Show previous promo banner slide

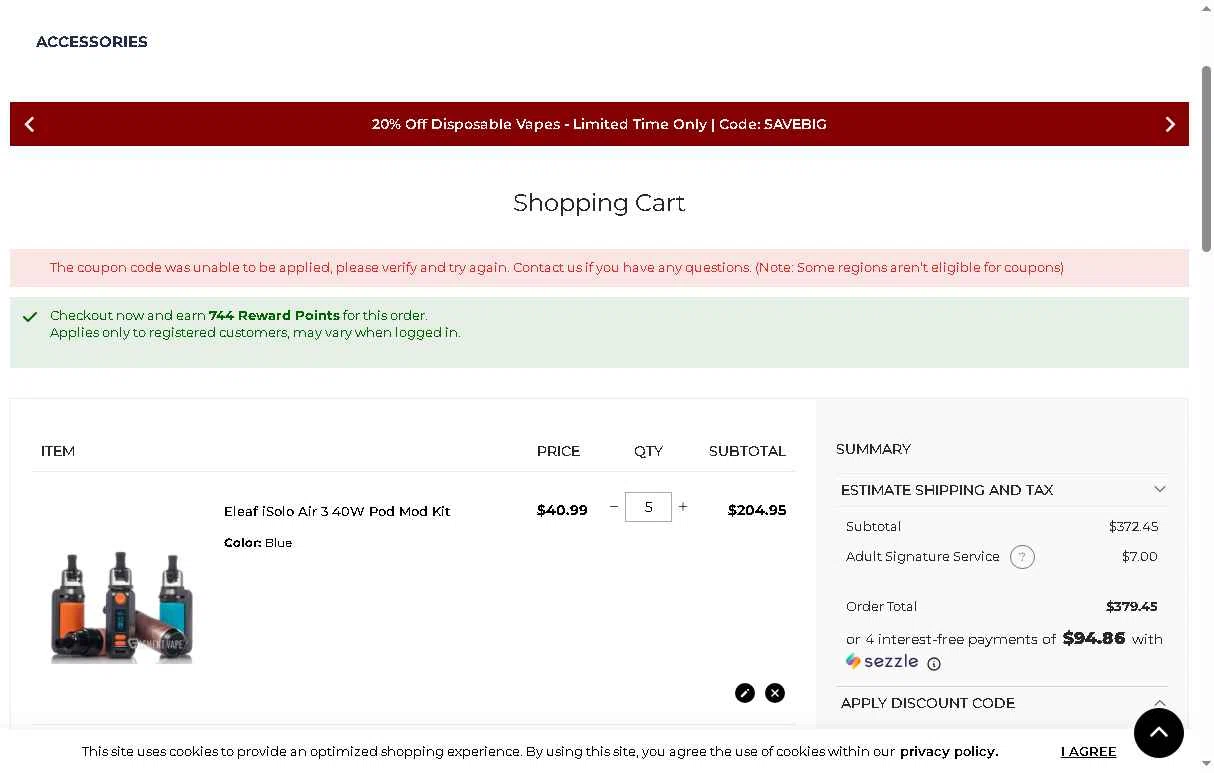pos(30,124)
